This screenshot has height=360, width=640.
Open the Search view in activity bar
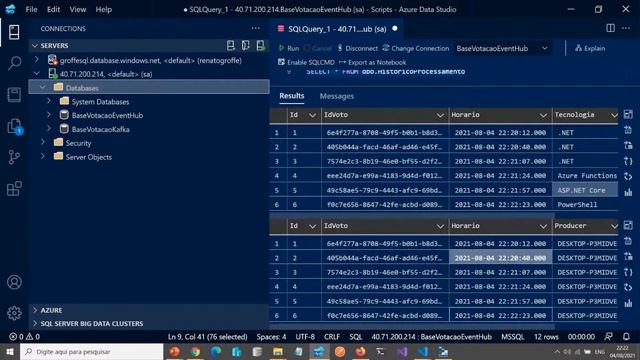point(14,63)
